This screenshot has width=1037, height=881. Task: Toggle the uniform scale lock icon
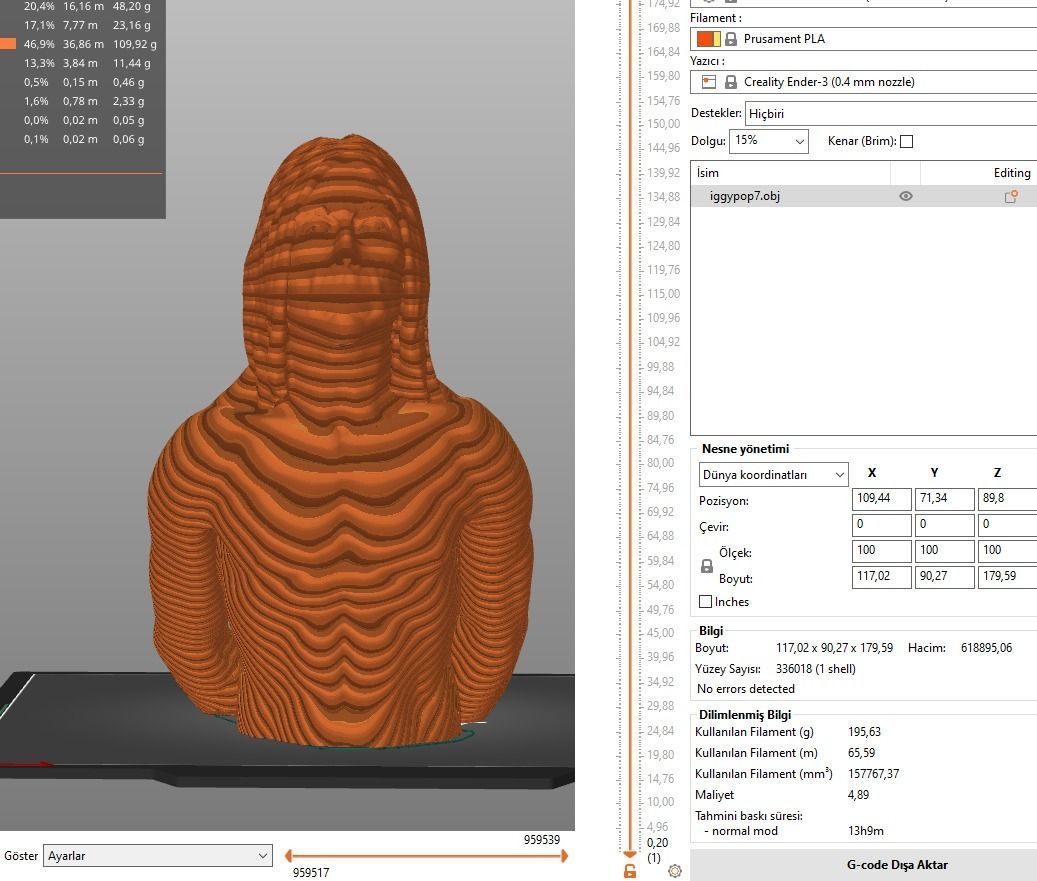click(706, 566)
